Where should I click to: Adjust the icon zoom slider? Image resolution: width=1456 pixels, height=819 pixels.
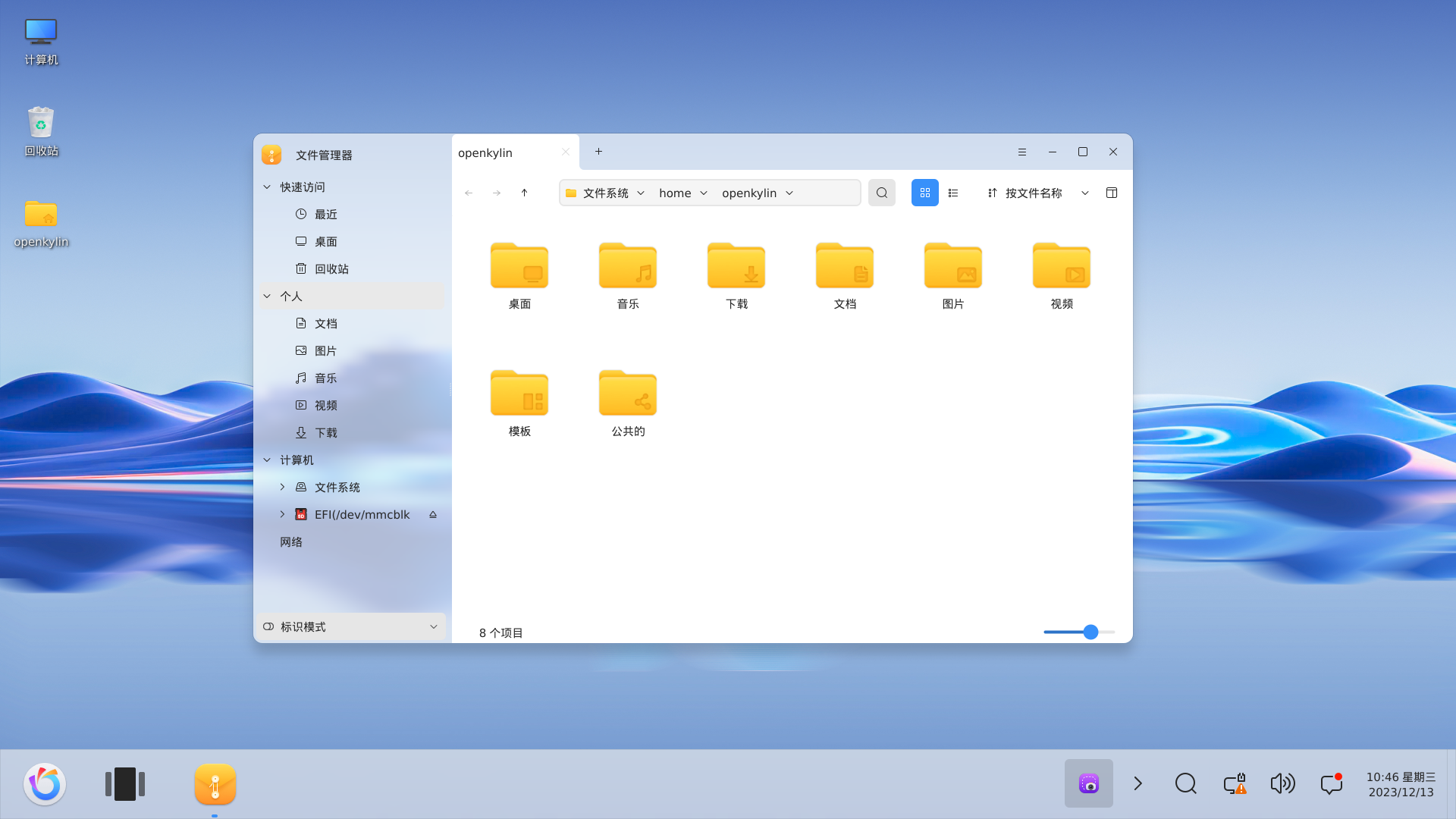pyautogui.click(x=1090, y=632)
